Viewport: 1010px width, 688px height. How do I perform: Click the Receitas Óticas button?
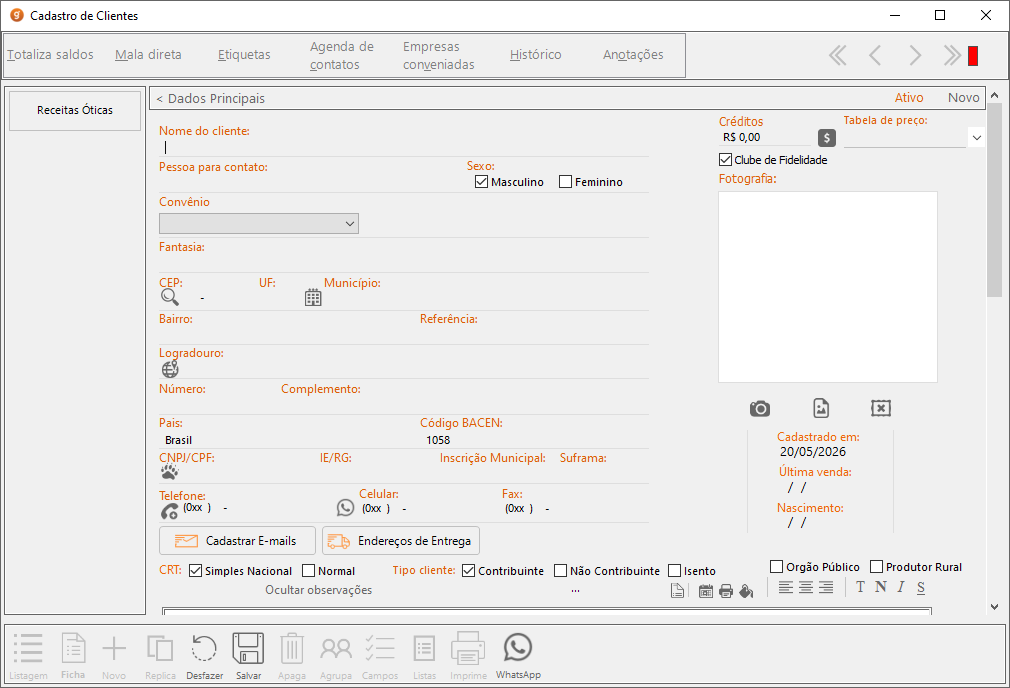75,110
